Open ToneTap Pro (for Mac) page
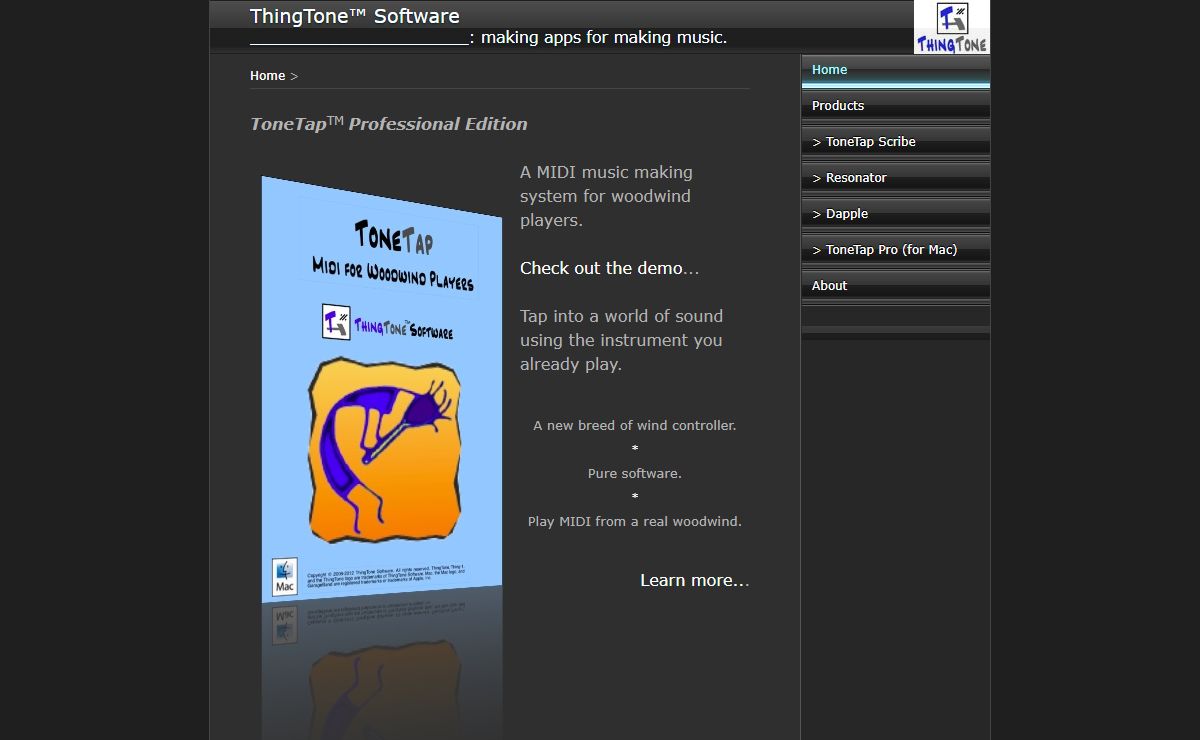 pyautogui.click(x=896, y=250)
